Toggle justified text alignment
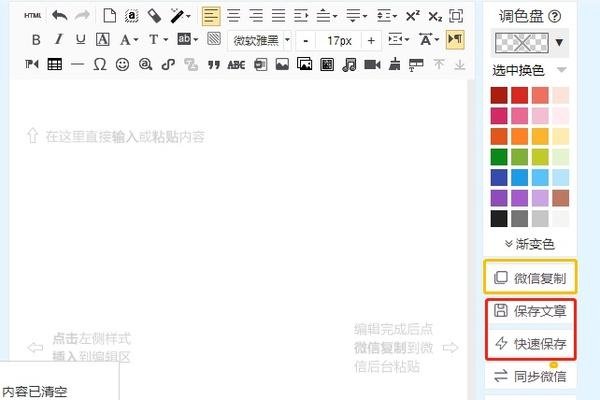The image size is (600, 400). click(279, 16)
